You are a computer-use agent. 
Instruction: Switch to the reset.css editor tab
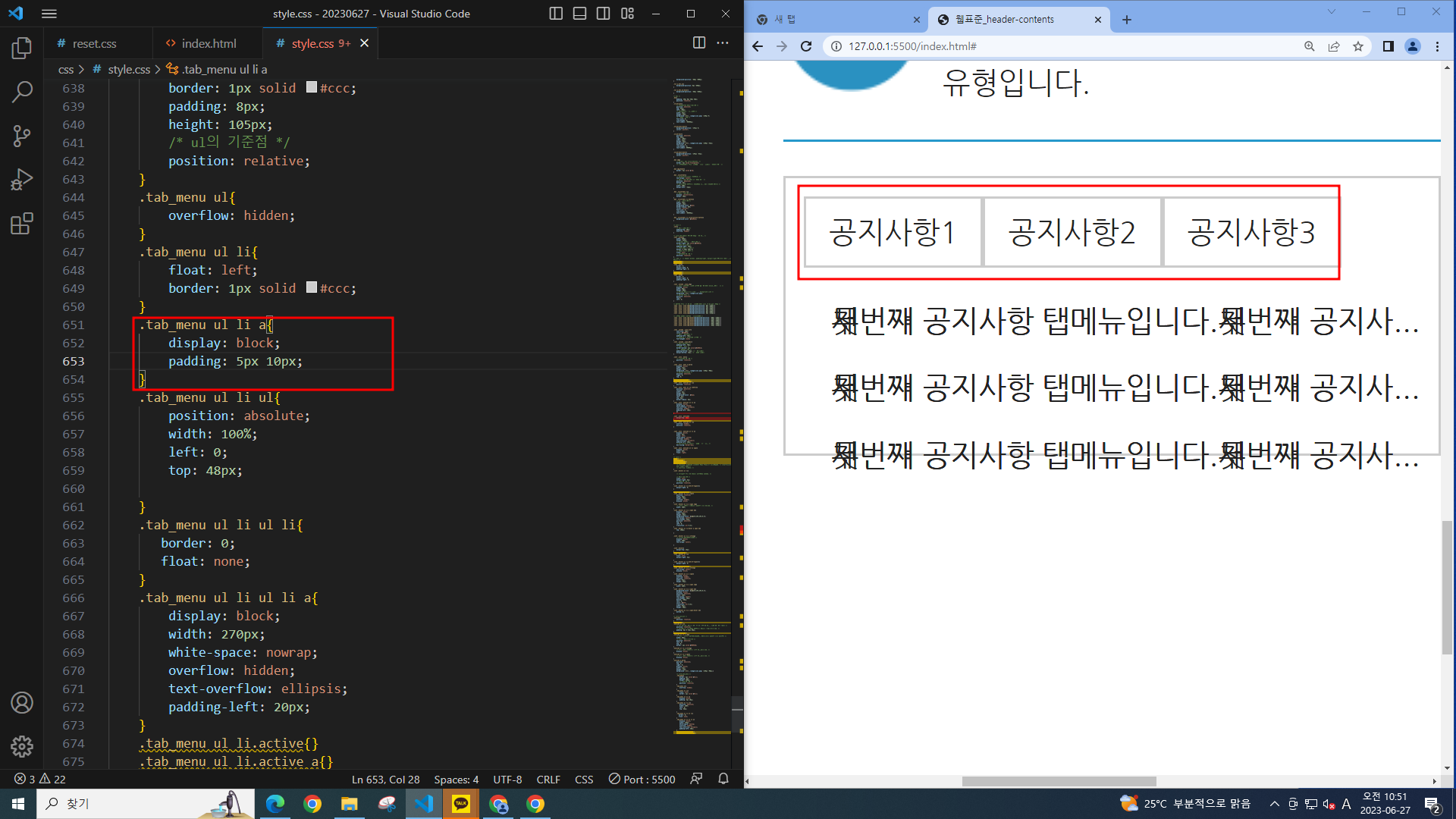pos(94,43)
